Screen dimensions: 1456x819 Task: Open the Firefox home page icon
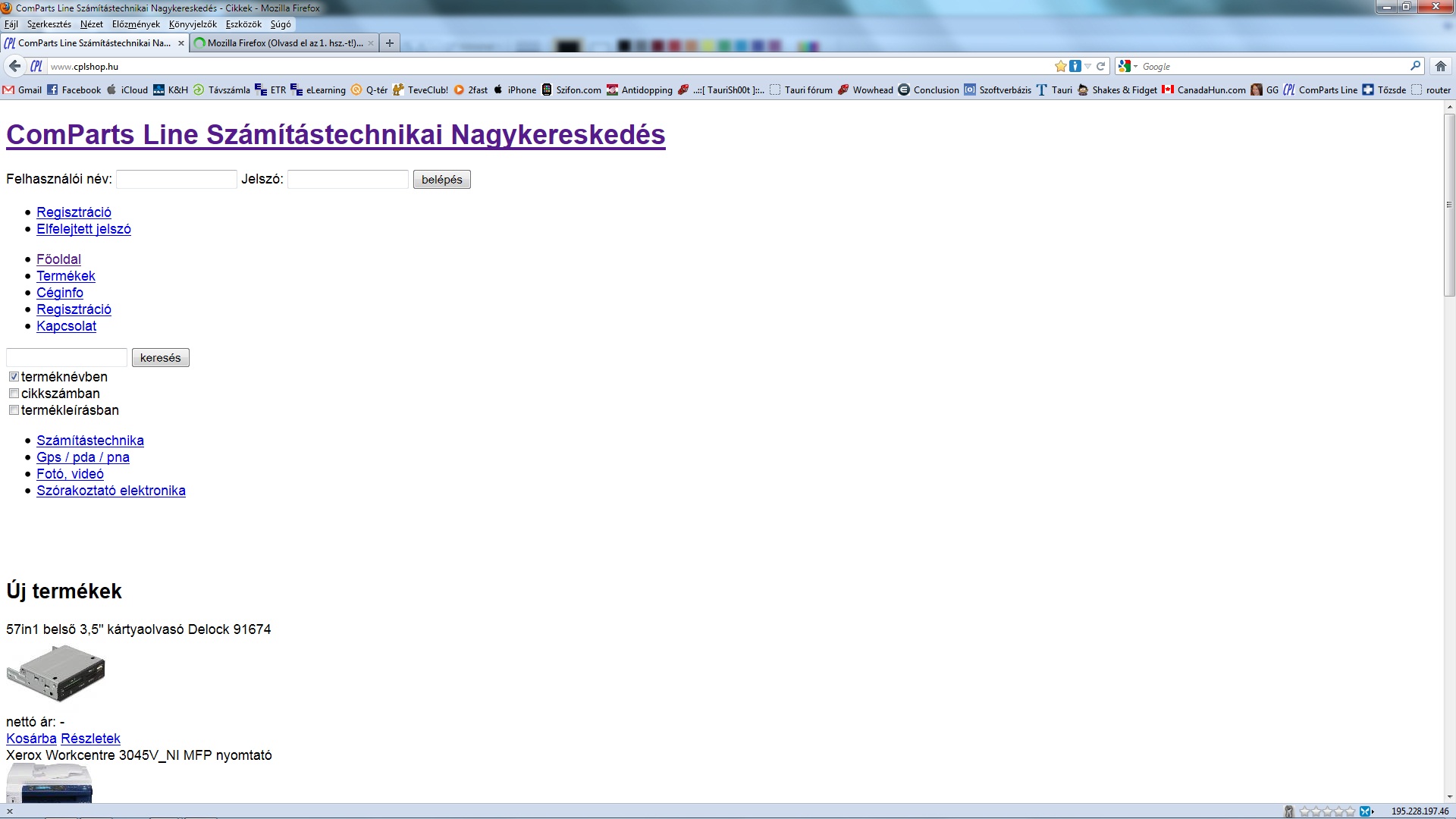tap(1441, 66)
